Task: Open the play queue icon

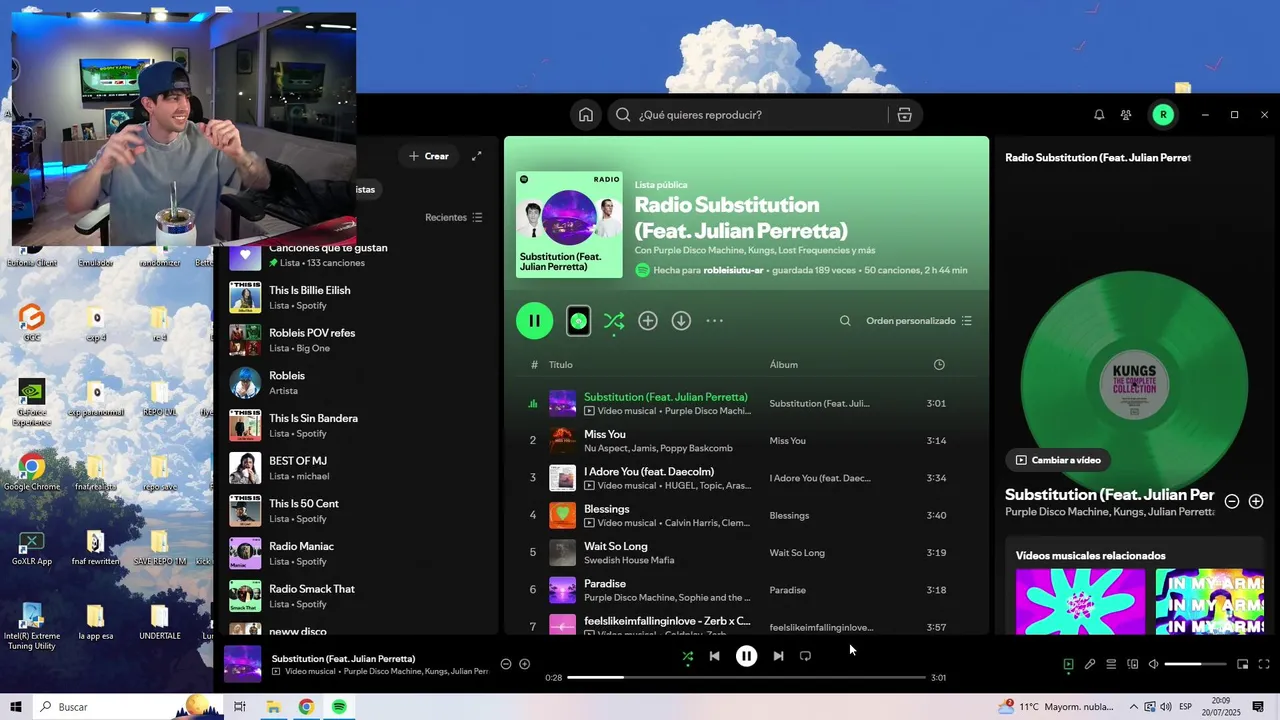Action: (x=1111, y=664)
